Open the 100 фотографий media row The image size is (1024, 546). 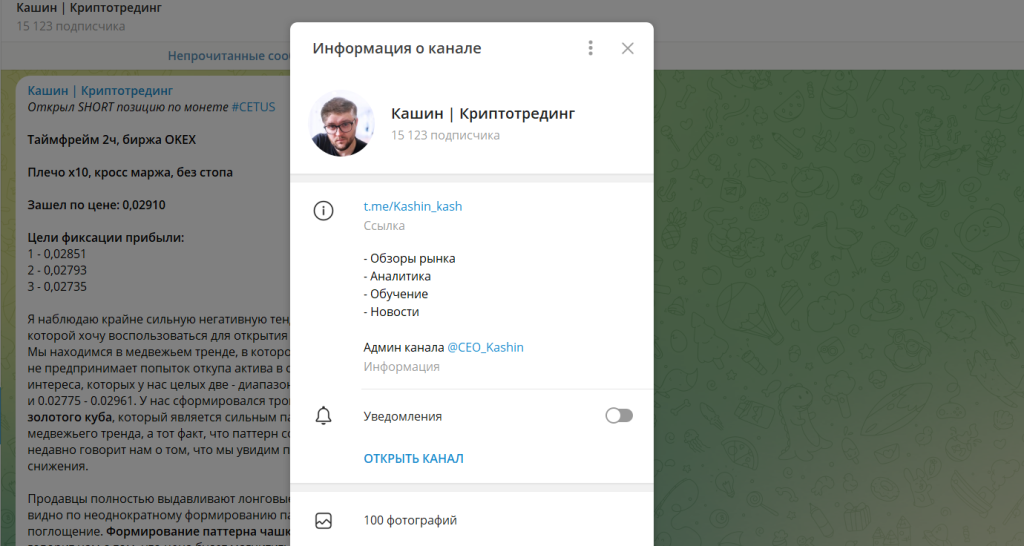tap(472, 521)
